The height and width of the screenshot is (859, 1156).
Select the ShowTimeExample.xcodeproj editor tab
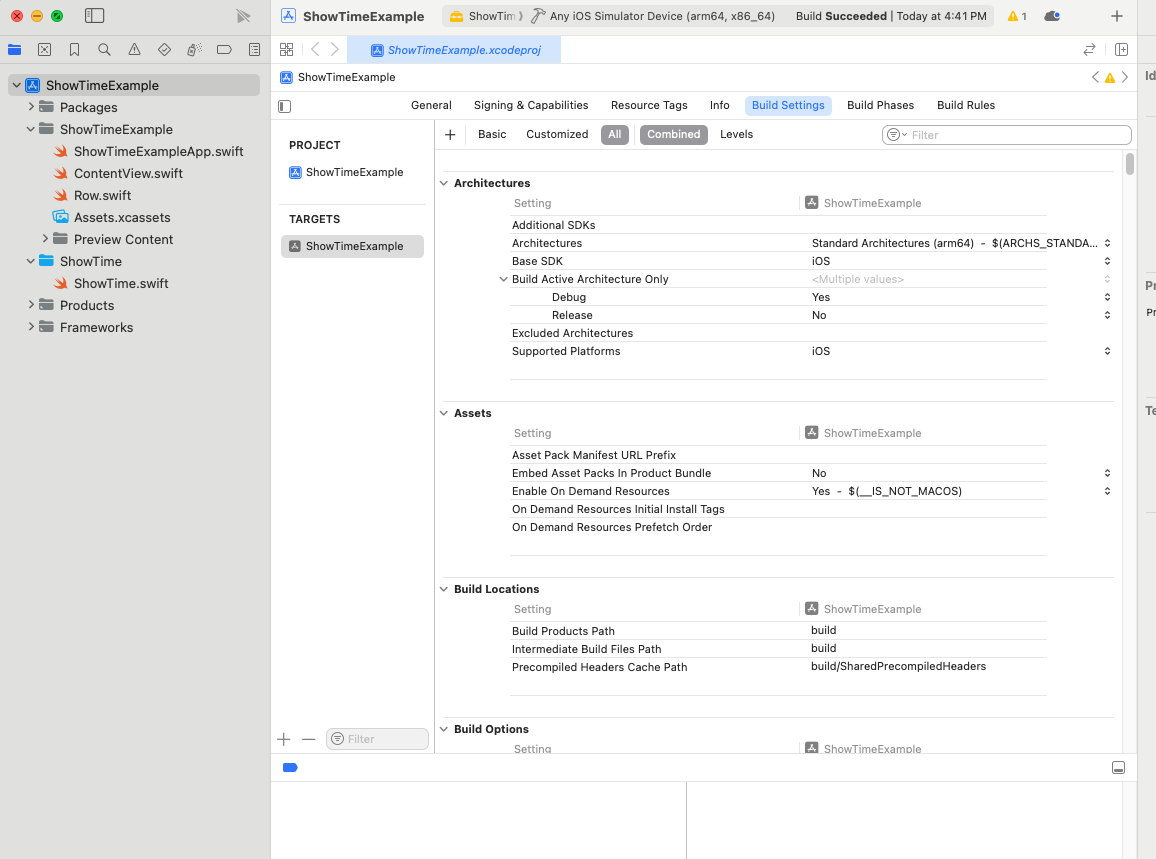tap(455, 50)
